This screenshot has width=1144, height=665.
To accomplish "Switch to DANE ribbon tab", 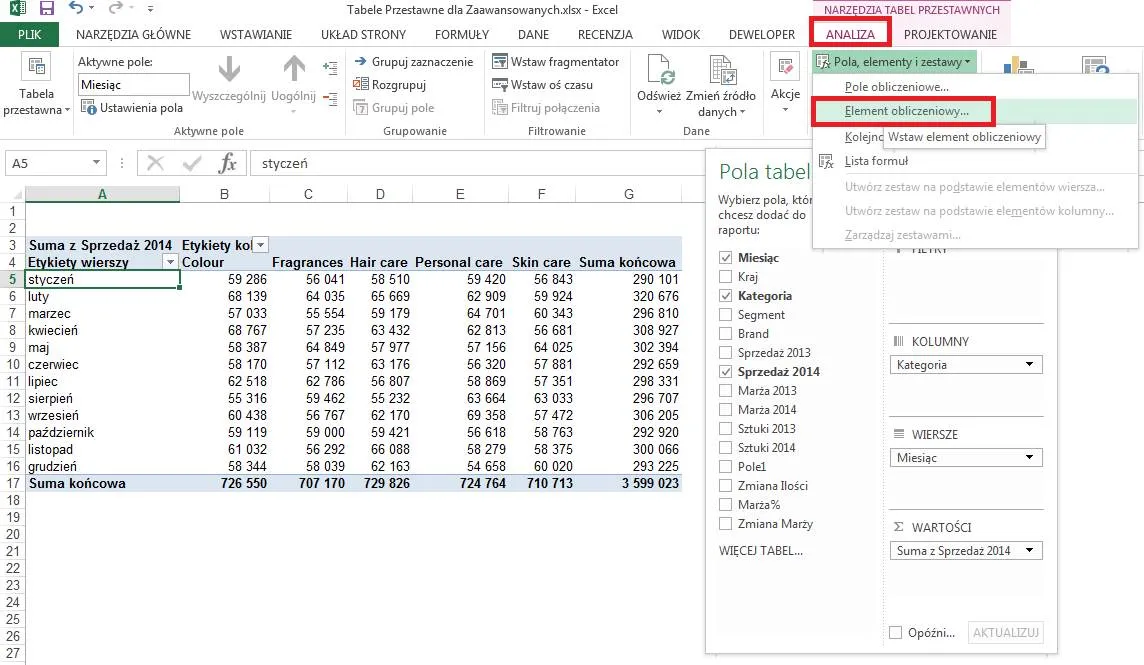I will pos(533,34).
